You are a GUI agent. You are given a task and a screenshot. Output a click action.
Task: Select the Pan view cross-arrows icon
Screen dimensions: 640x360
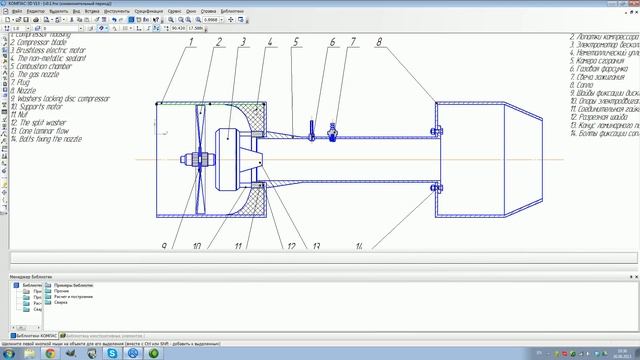[x=231, y=20]
